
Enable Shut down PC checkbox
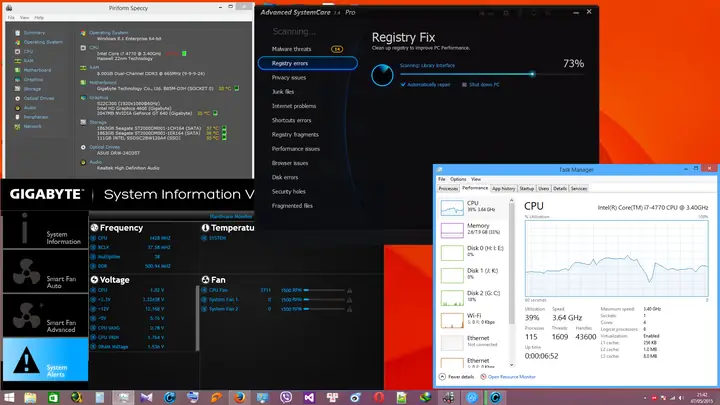point(464,84)
